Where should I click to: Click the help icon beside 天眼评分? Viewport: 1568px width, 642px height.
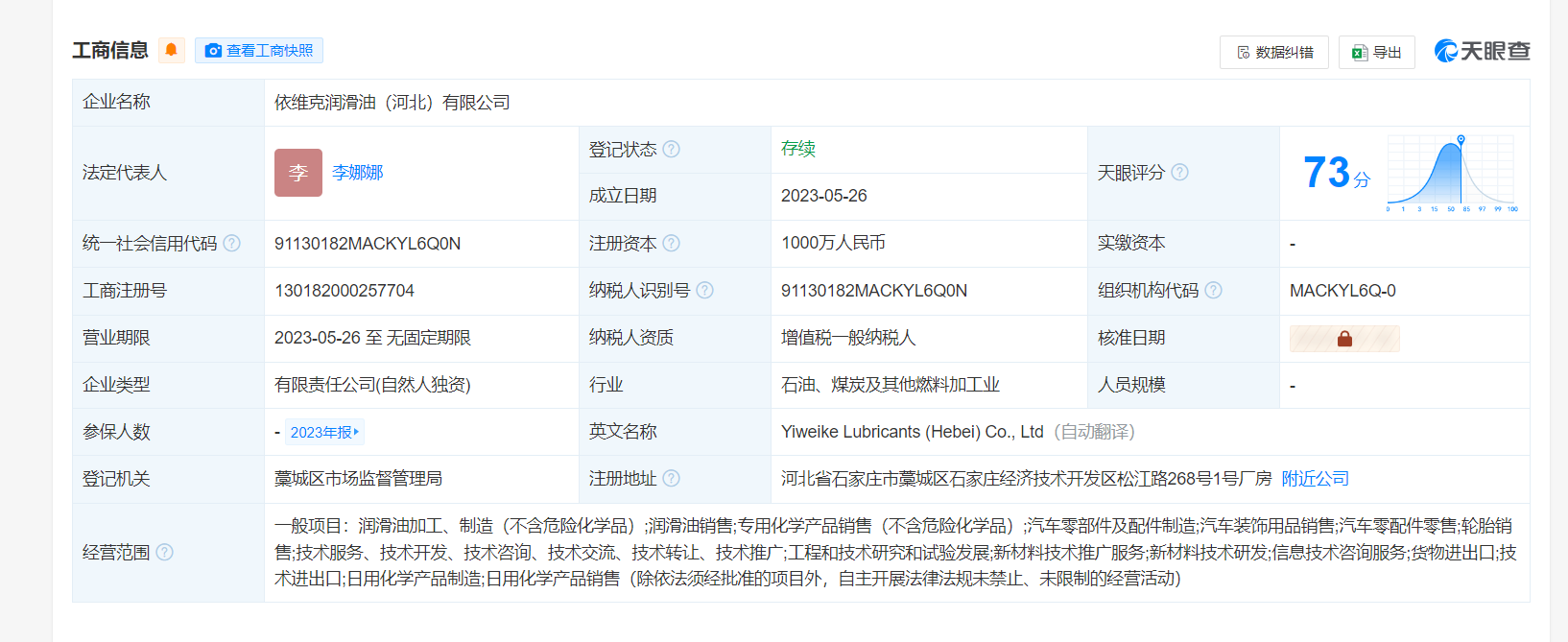click(1180, 172)
